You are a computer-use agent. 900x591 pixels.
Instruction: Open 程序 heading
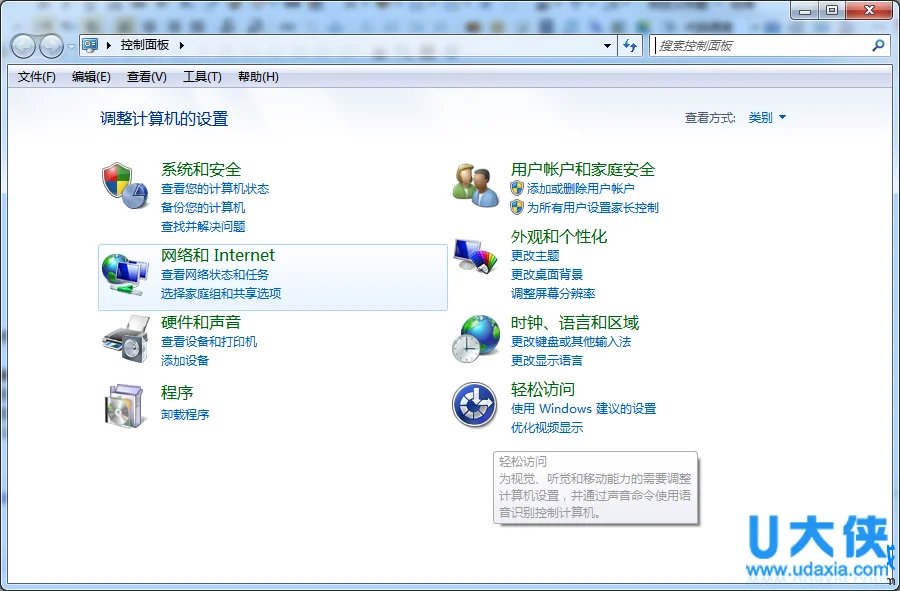177,392
